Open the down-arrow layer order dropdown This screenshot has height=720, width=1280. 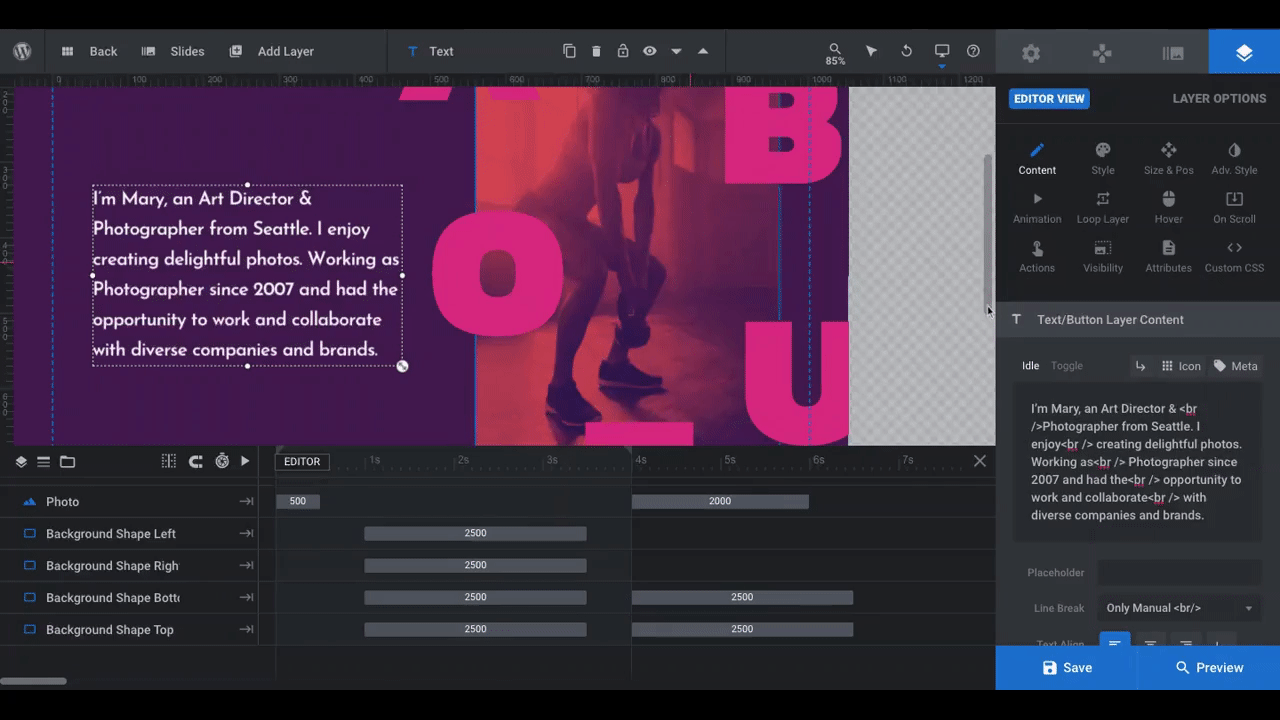(676, 51)
